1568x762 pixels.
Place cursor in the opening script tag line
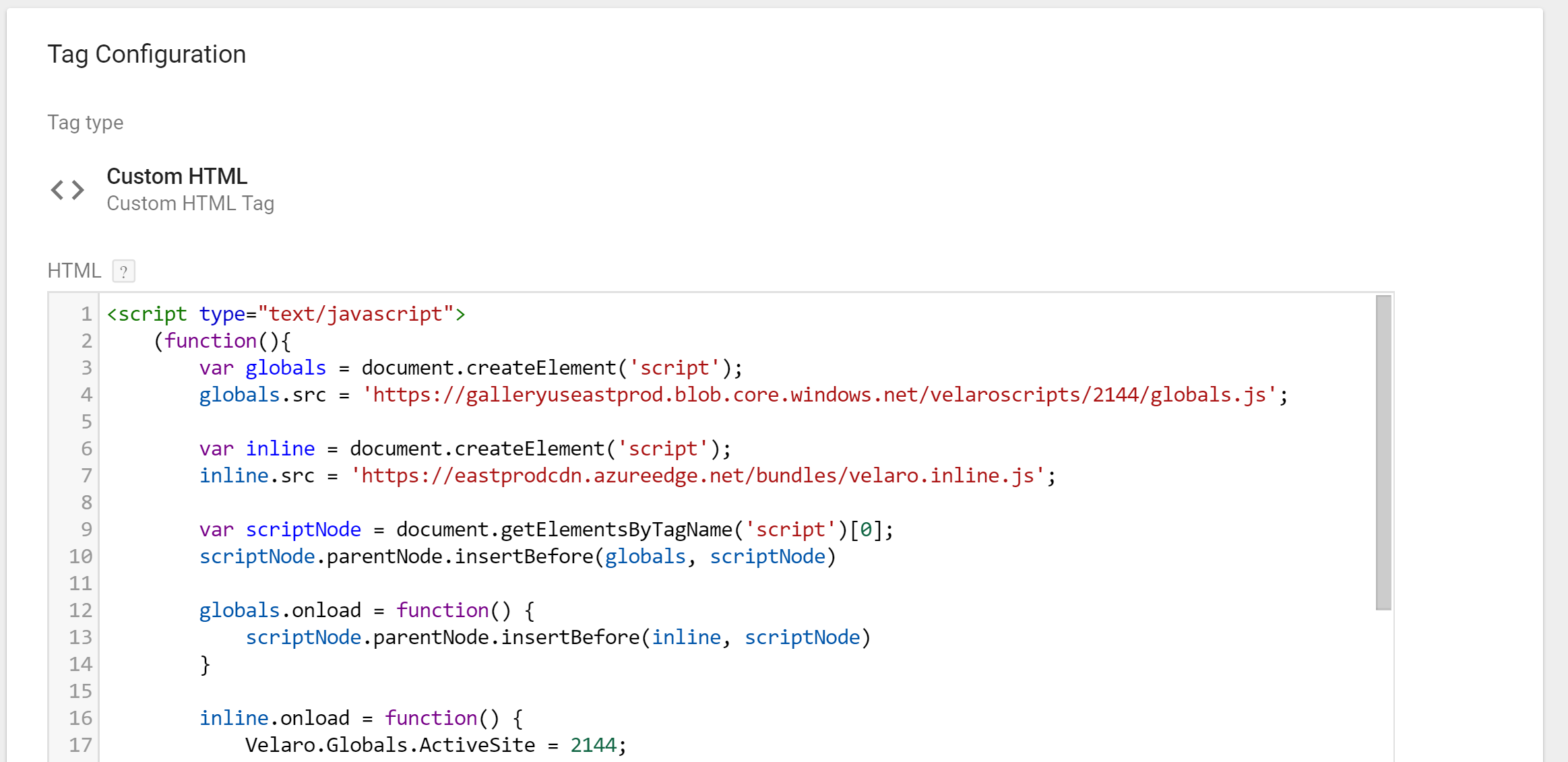(x=286, y=314)
